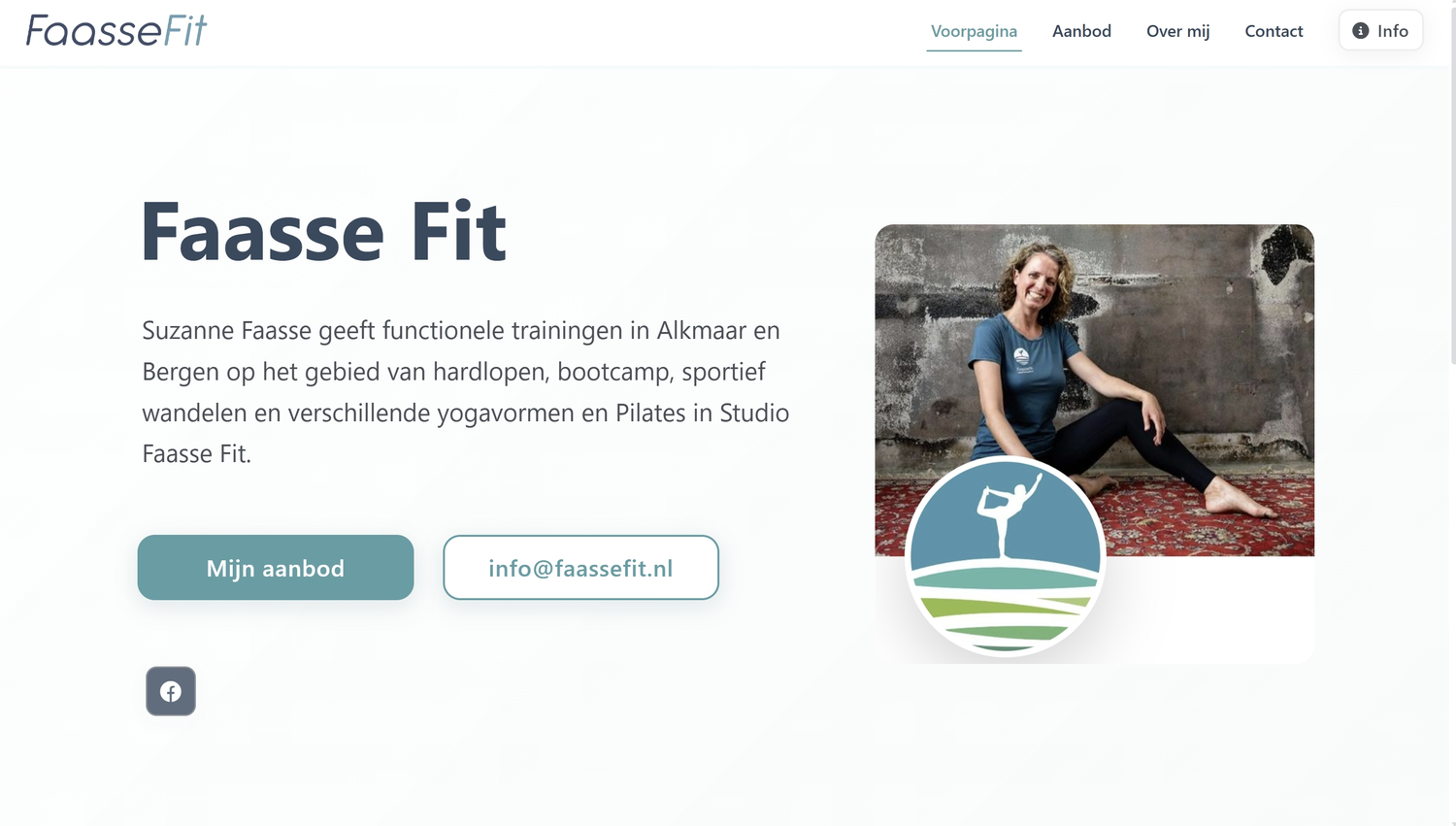Image resolution: width=1456 pixels, height=826 pixels.
Task: Open the Facebook social icon
Action: (171, 691)
